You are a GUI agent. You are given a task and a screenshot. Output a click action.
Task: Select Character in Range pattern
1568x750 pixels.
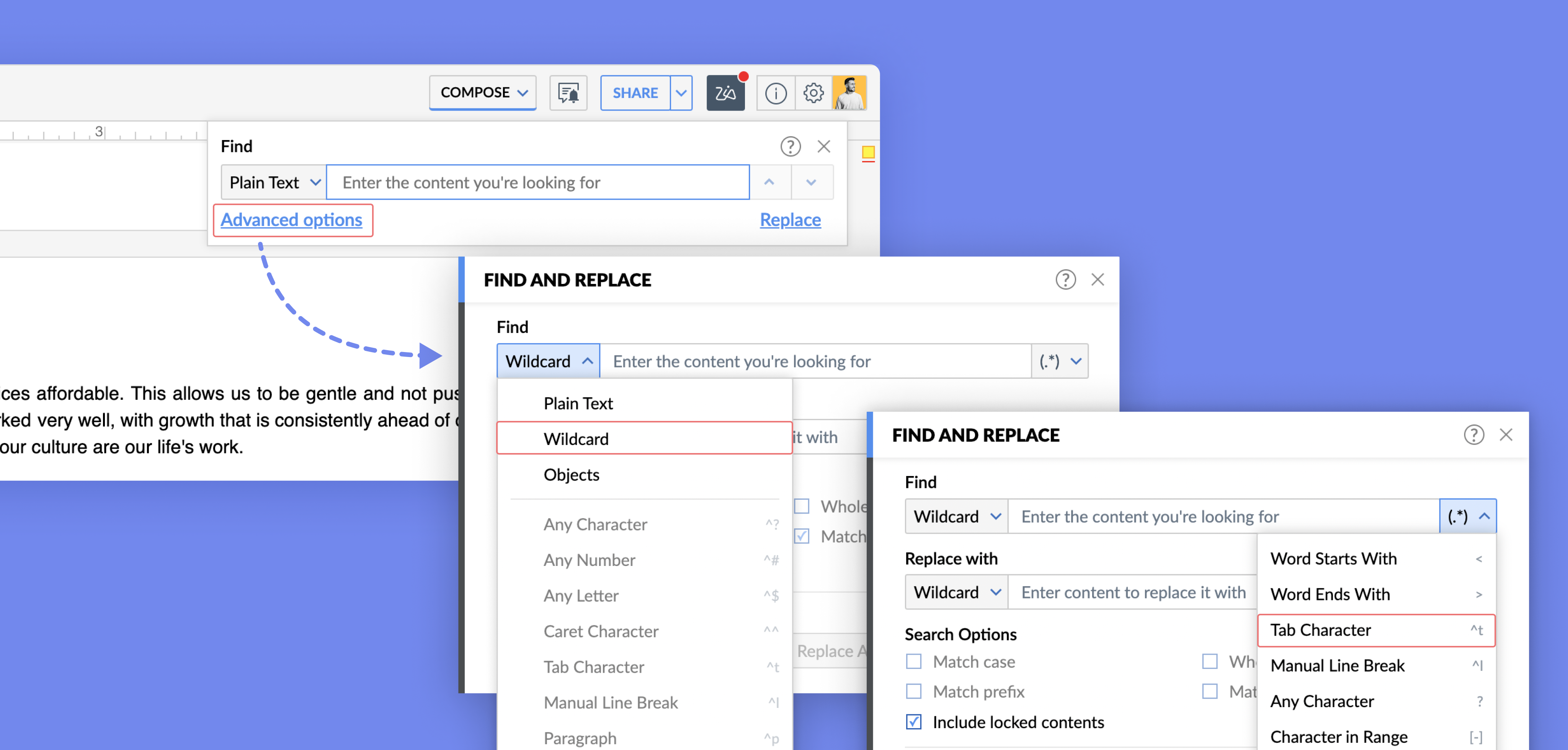(x=1376, y=737)
